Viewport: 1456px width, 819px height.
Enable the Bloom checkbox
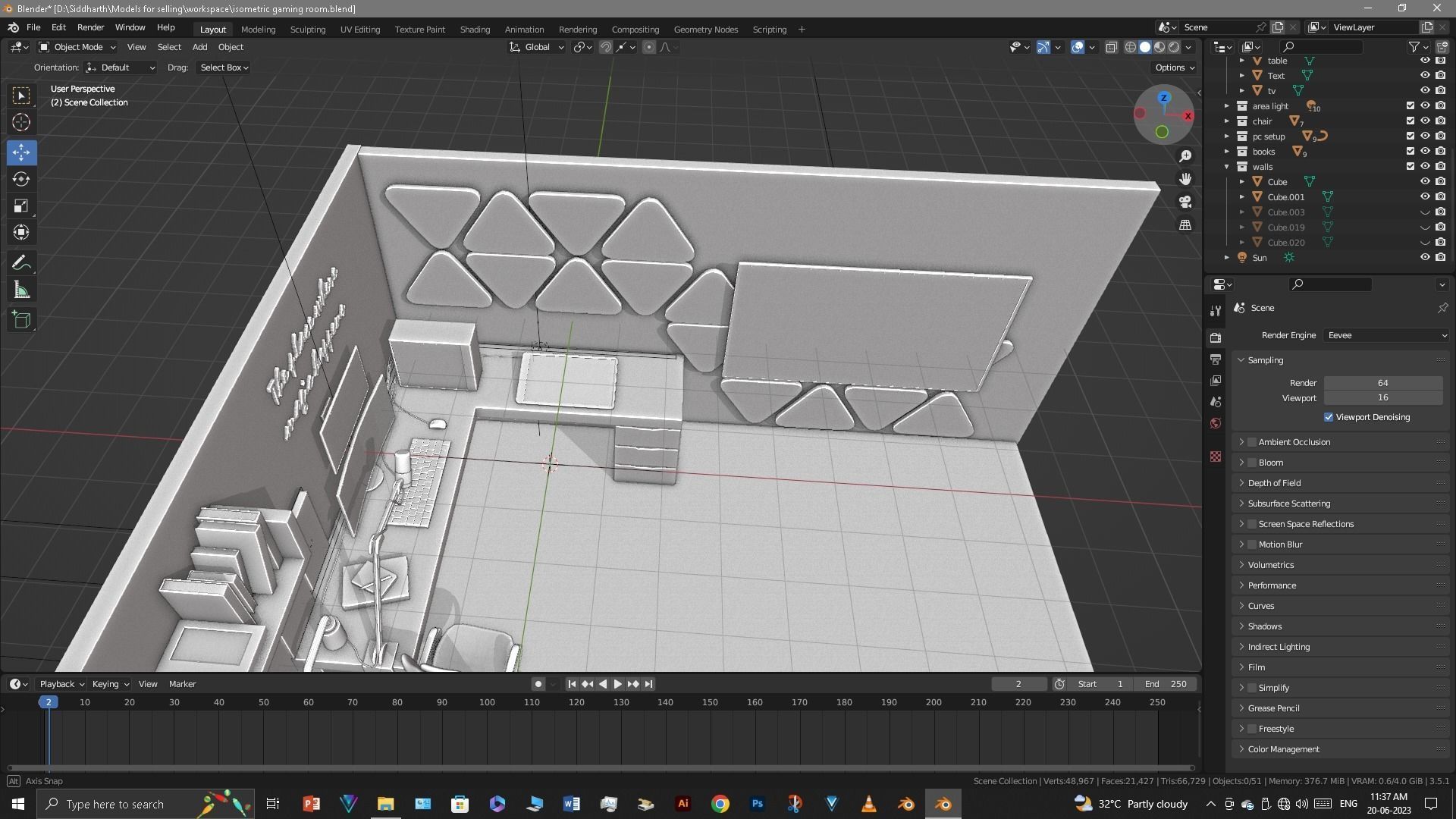(1252, 463)
